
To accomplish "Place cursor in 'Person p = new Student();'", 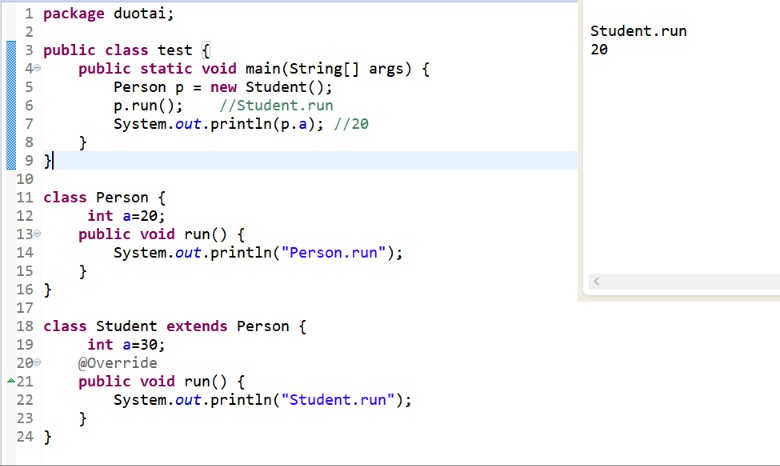I will 222,87.
